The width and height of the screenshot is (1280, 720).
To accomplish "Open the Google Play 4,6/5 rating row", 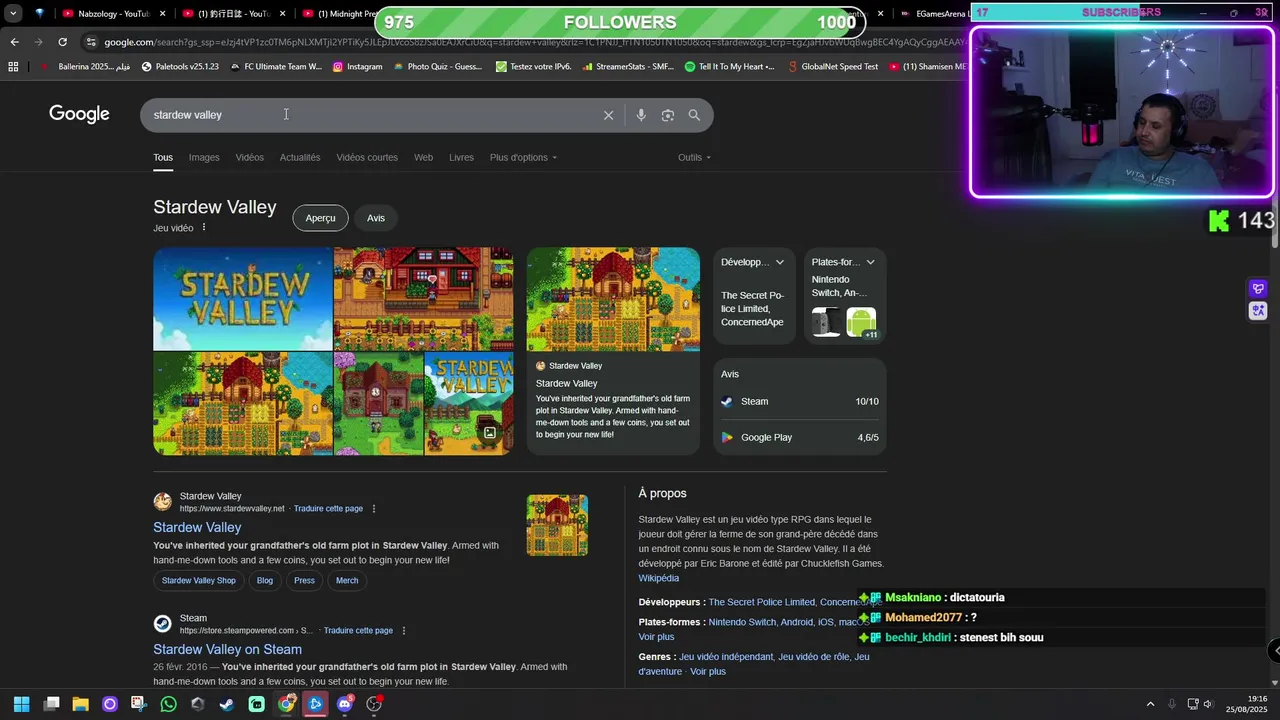I will [x=800, y=438].
